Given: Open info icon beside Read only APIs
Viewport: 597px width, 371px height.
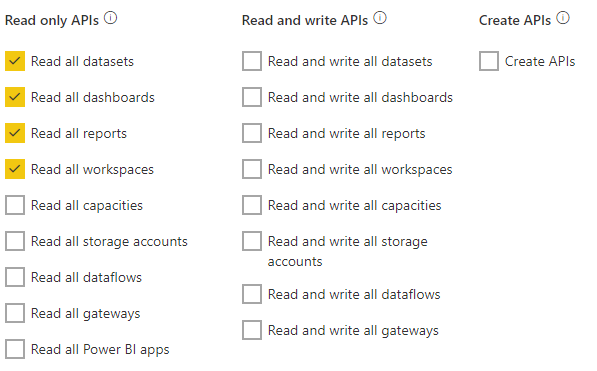Looking at the screenshot, I should click(111, 18).
